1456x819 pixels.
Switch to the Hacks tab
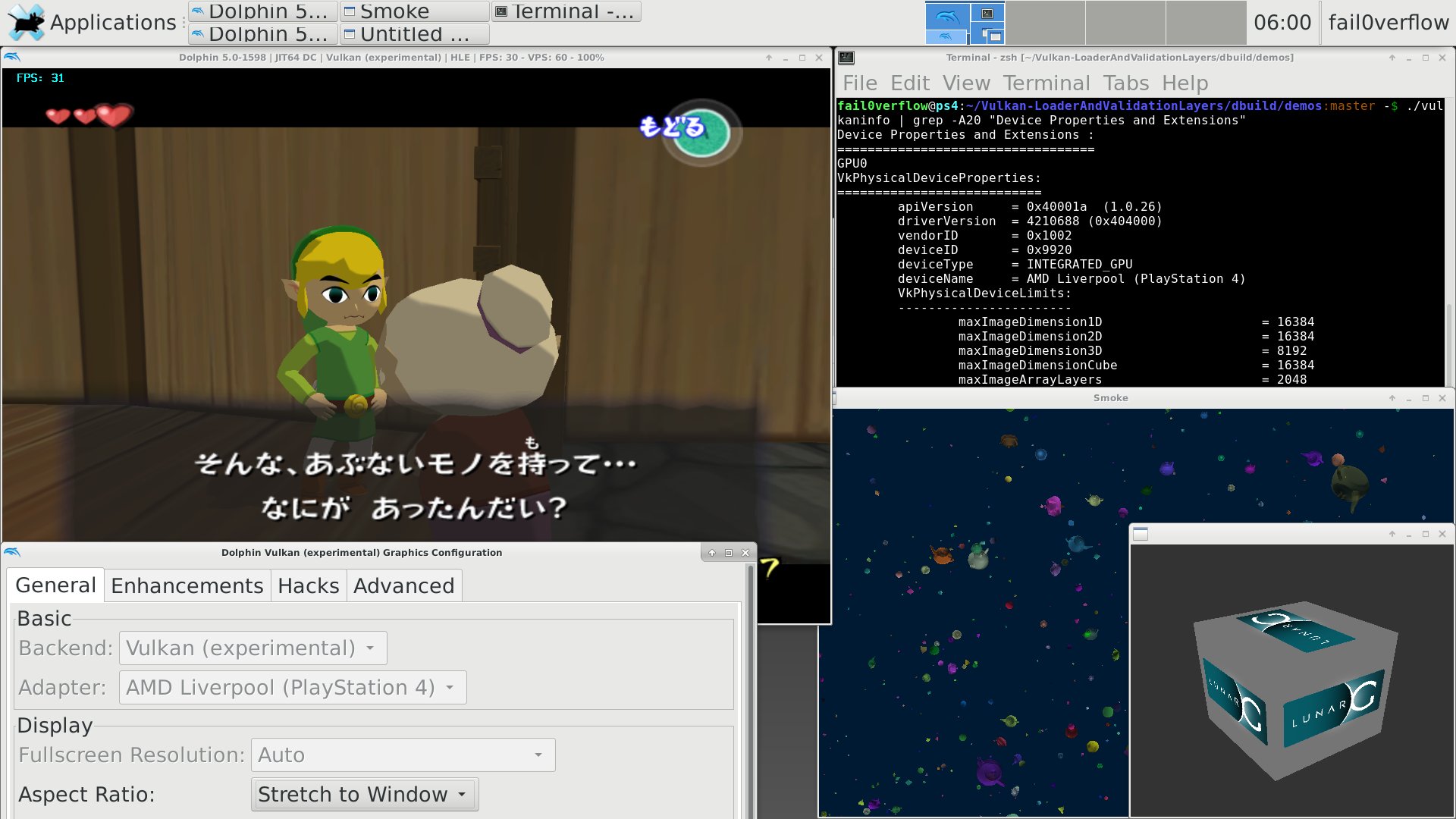click(308, 586)
